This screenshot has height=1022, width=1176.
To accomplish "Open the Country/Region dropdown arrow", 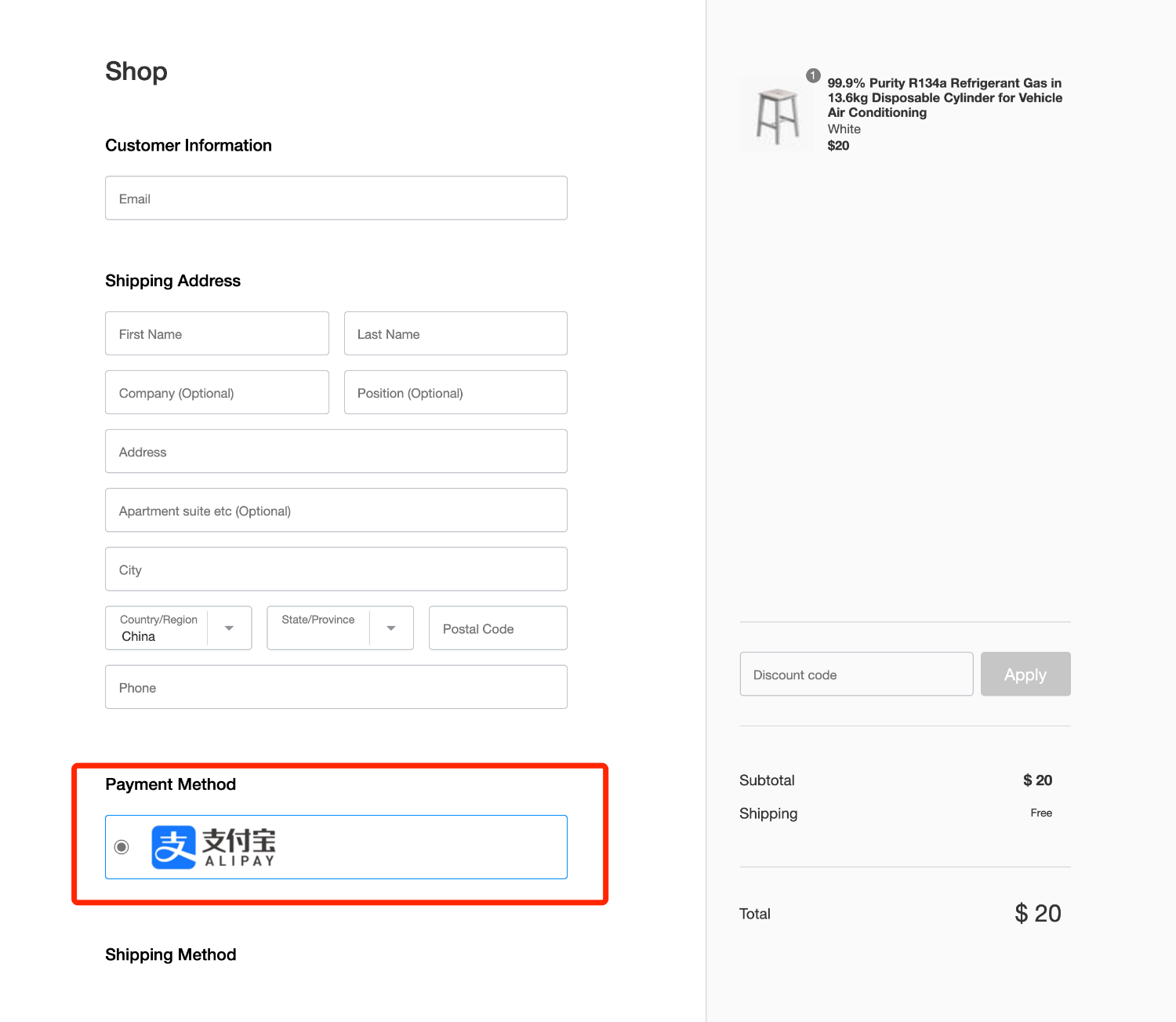I will pyautogui.click(x=229, y=628).
